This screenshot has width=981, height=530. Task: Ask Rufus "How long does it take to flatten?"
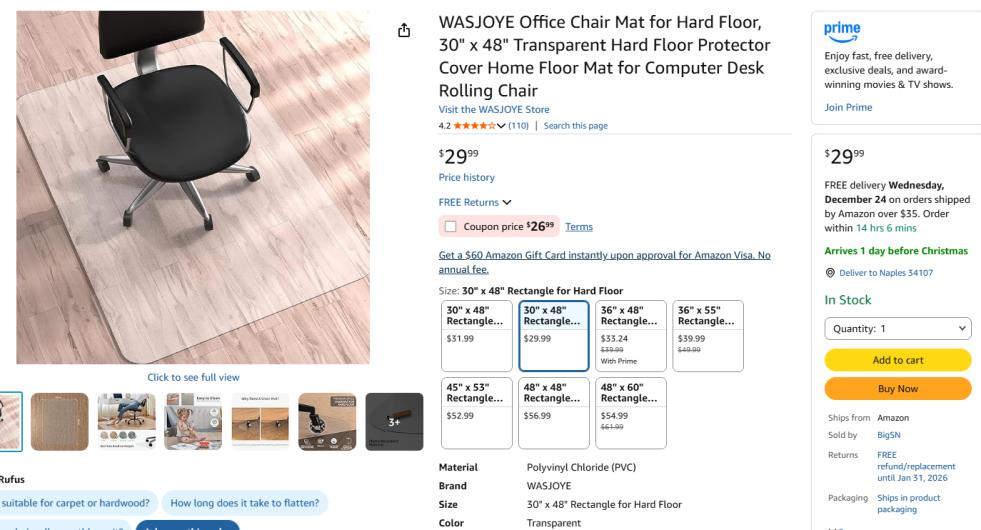[x=244, y=503]
